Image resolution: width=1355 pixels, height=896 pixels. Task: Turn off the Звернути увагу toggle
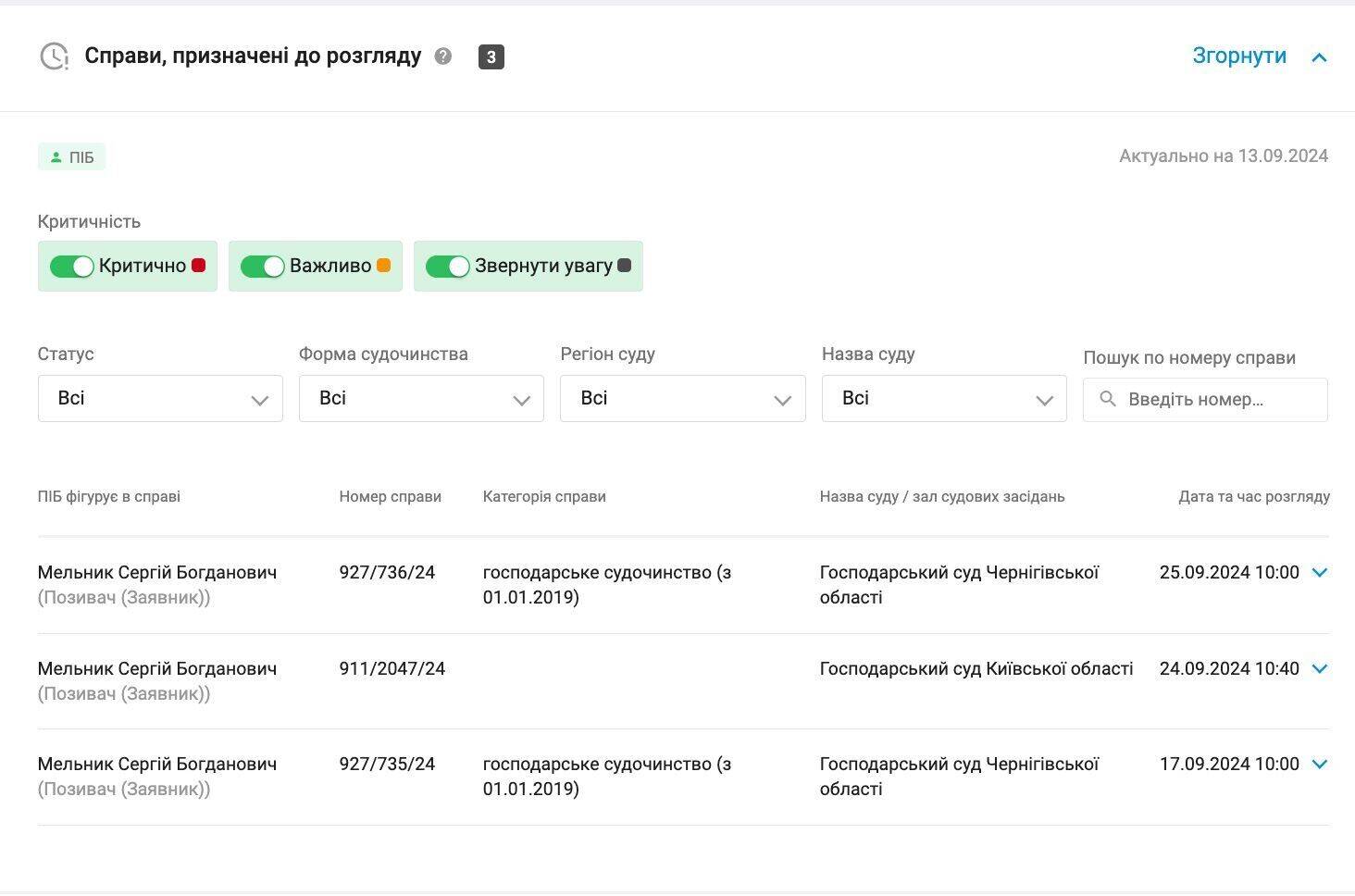[447, 267]
